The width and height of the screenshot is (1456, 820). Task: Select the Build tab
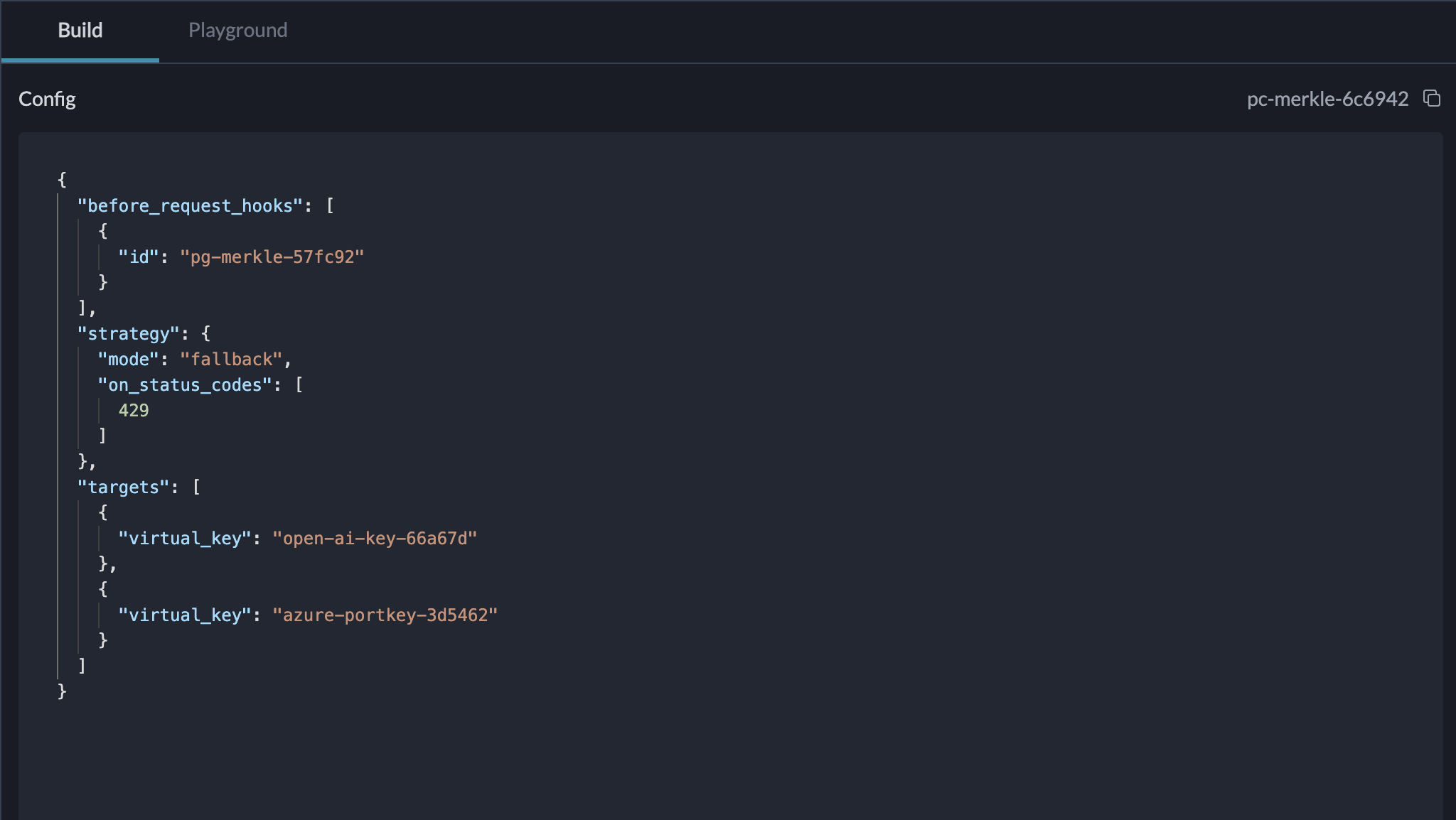(80, 31)
